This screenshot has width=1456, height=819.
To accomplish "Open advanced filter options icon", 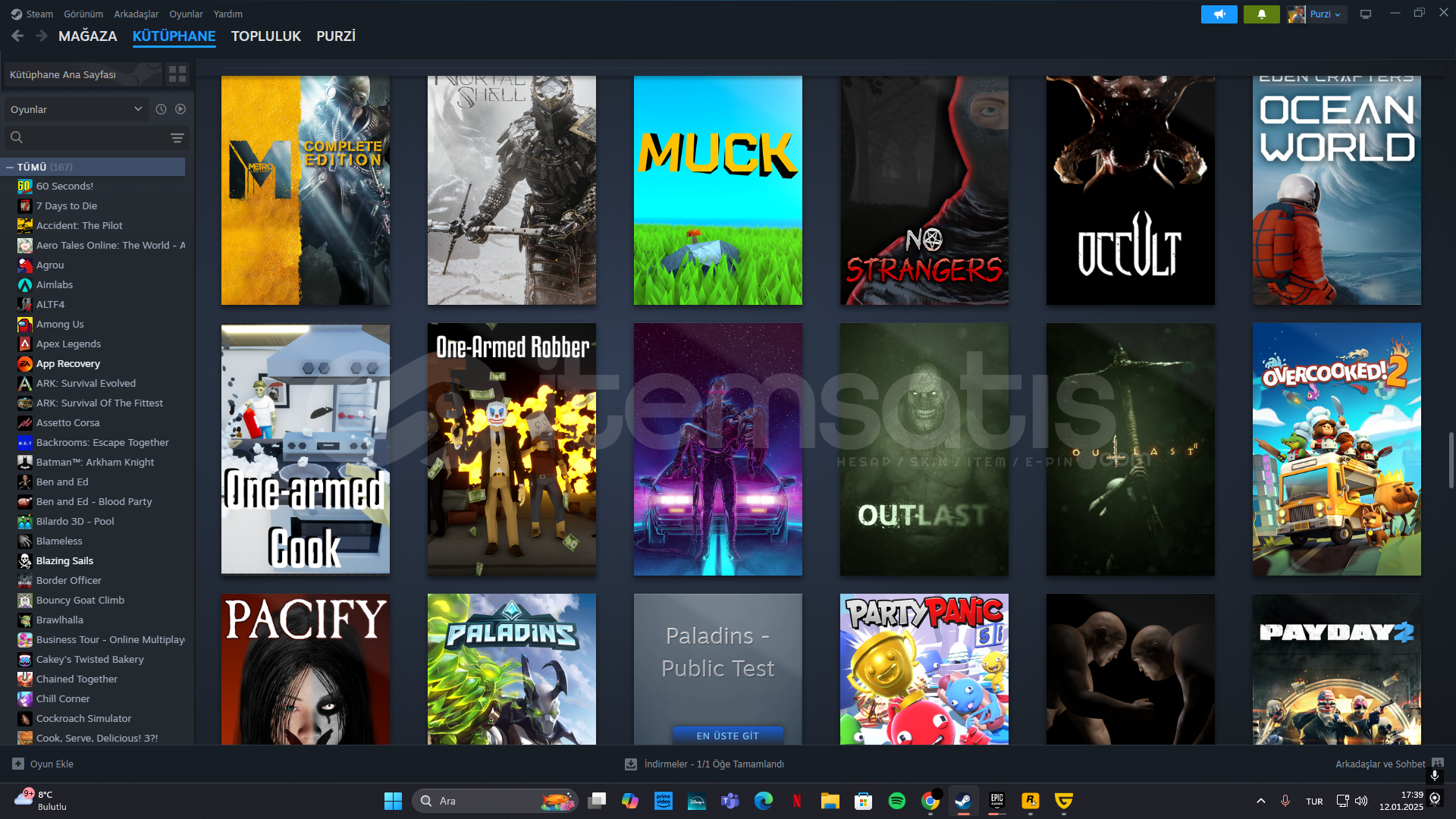I will pyautogui.click(x=177, y=137).
